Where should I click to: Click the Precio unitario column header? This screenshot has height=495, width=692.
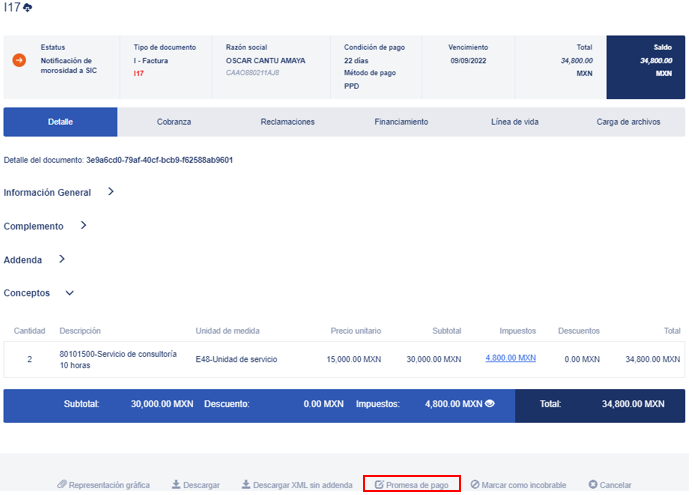(x=356, y=331)
